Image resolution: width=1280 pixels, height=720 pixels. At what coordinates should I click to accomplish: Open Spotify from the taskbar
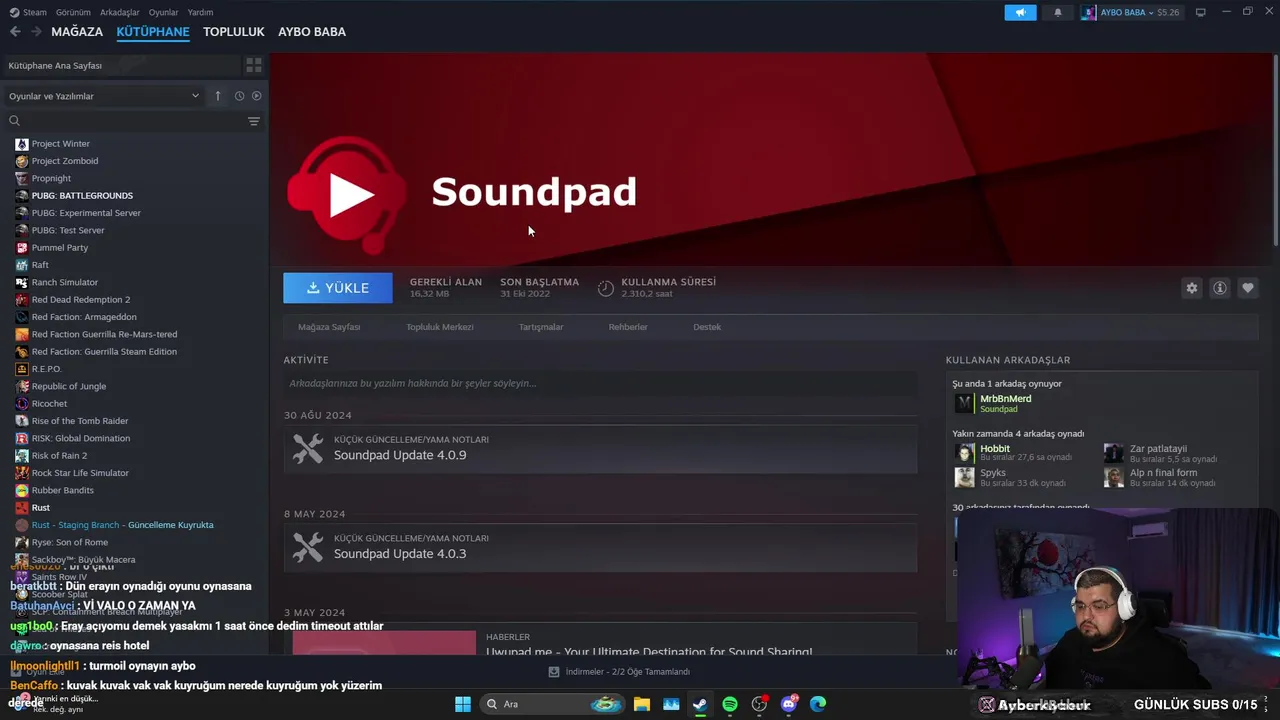[730, 704]
